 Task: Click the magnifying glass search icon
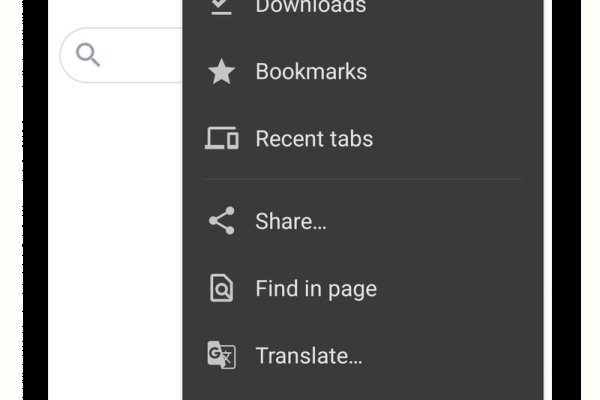(89, 56)
